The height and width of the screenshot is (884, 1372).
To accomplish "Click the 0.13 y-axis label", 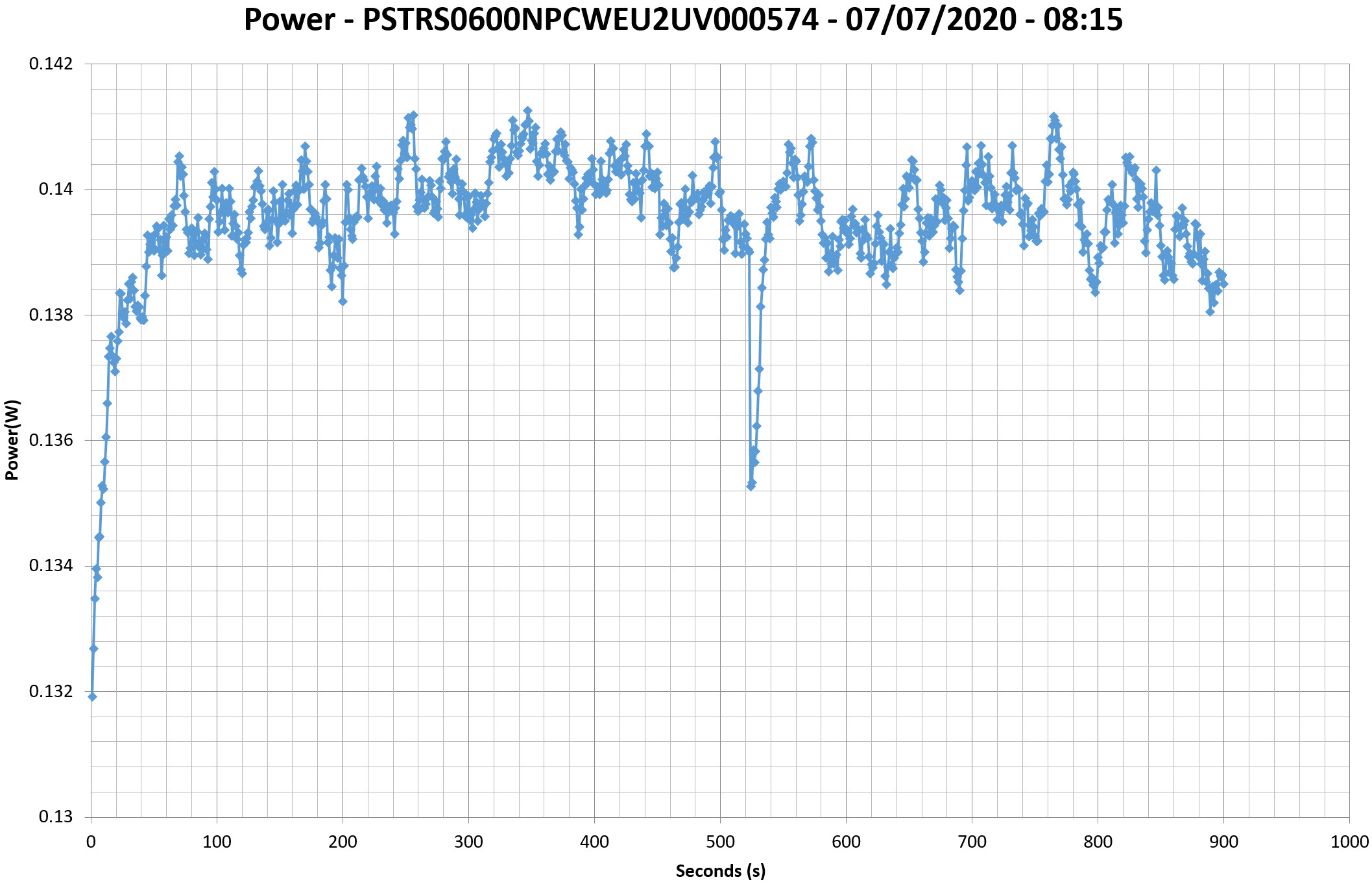I will point(55,816).
